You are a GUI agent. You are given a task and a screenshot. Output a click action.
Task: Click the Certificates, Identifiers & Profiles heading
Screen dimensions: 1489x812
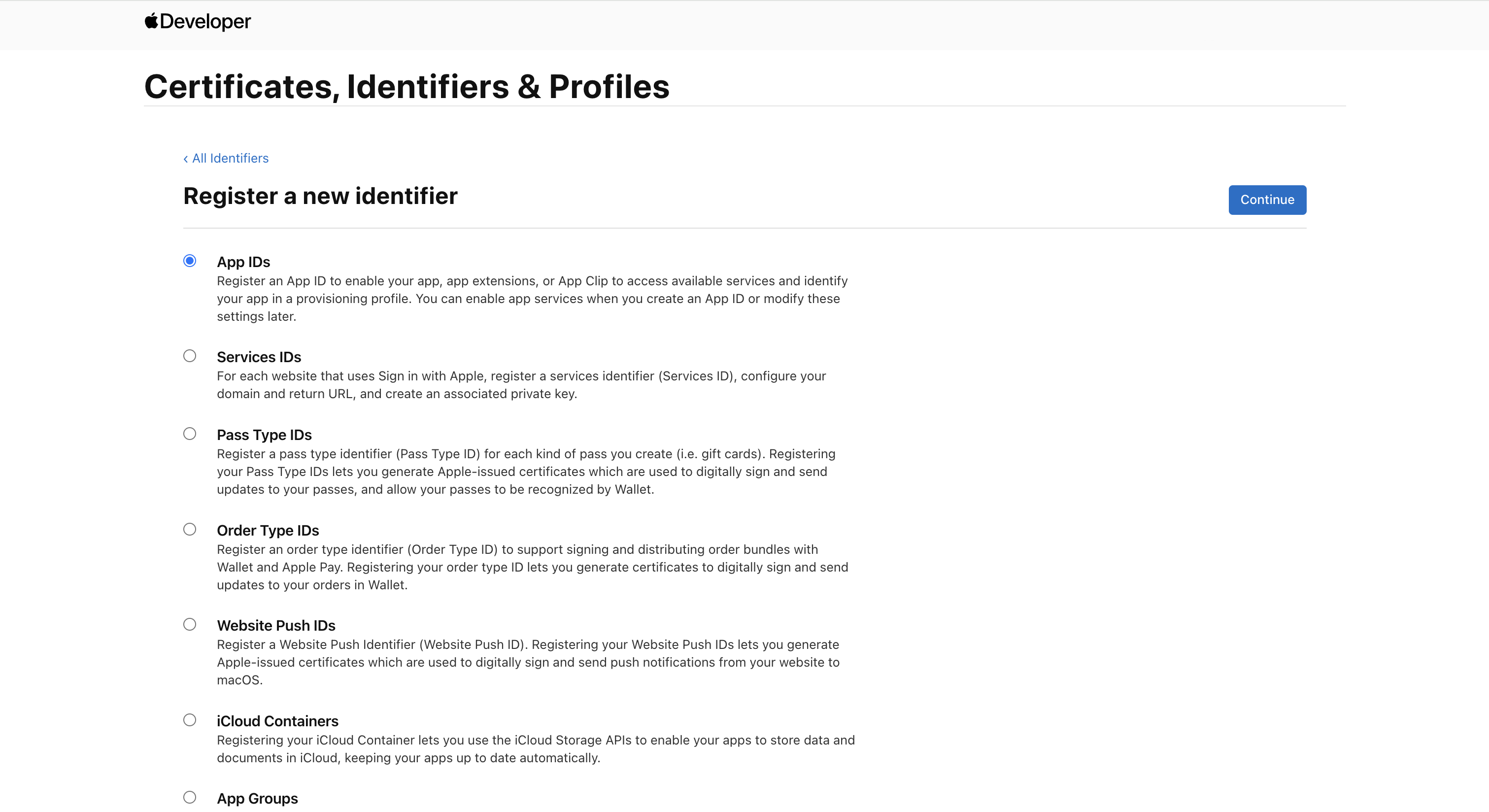point(406,87)
